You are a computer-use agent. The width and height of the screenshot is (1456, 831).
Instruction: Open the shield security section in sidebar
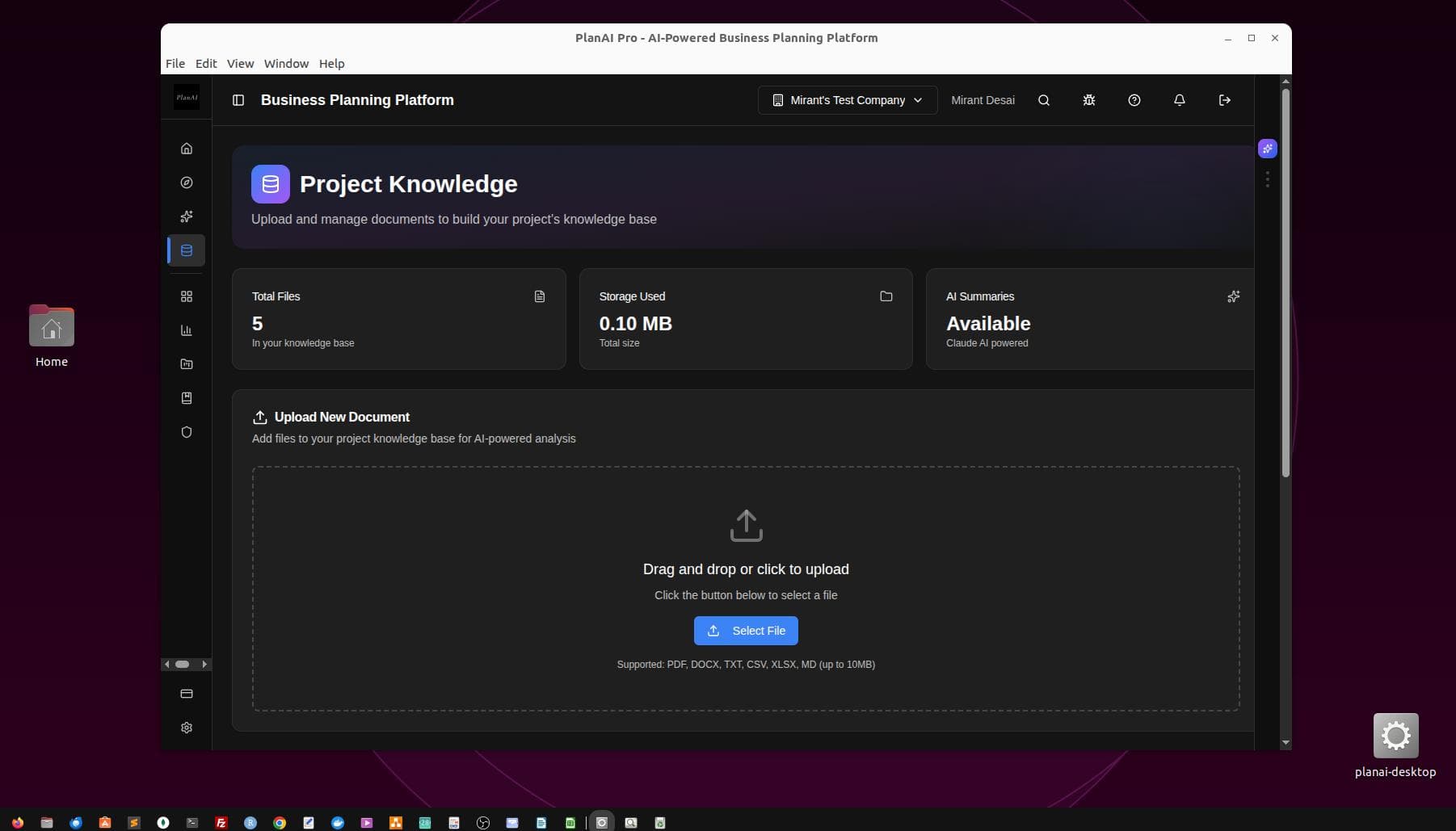click(187, 432)
